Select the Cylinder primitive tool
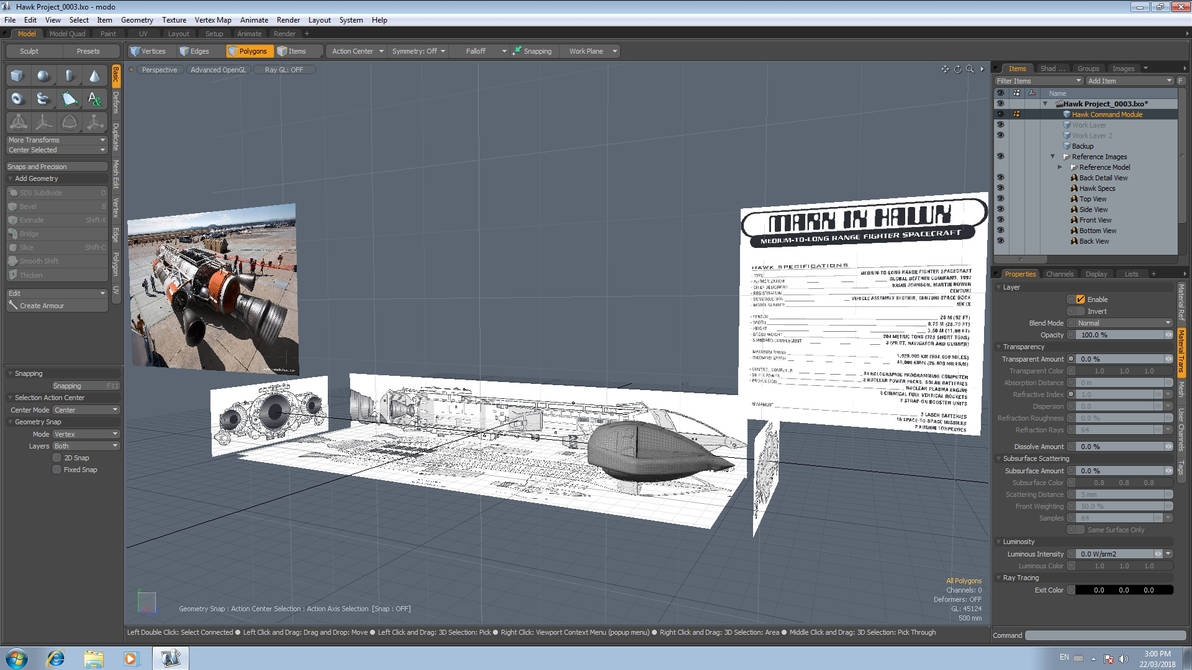The height and width of the screenshot is (670, 1192). click(69, 75)
